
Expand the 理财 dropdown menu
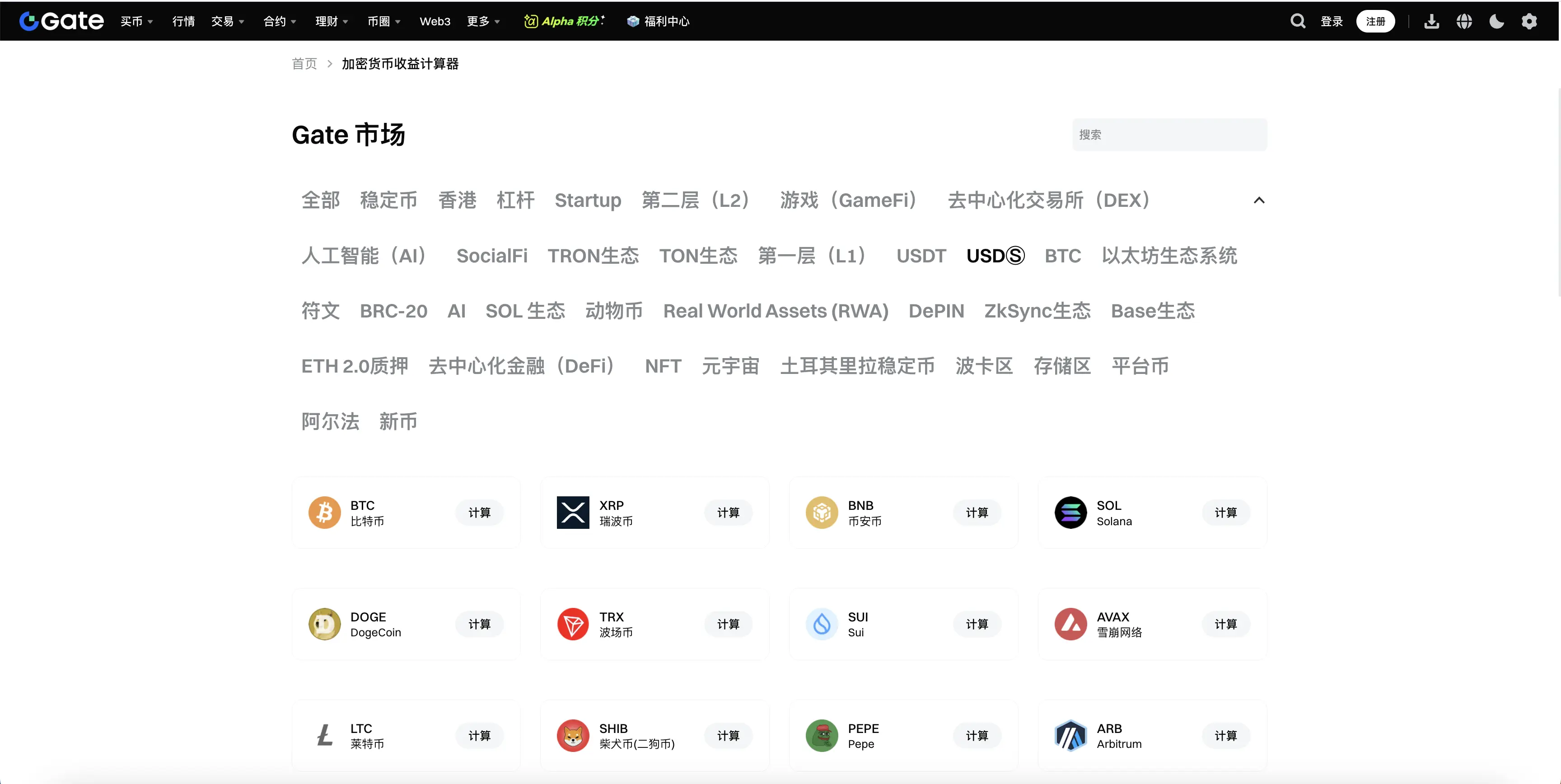pyautogui.click(x=332, y=21)
